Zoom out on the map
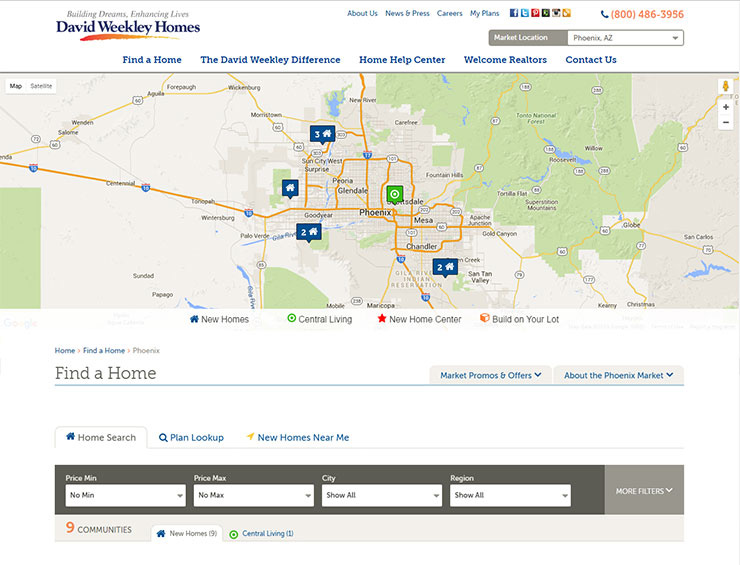The image size is (740, 565). [x=725, y=122]
